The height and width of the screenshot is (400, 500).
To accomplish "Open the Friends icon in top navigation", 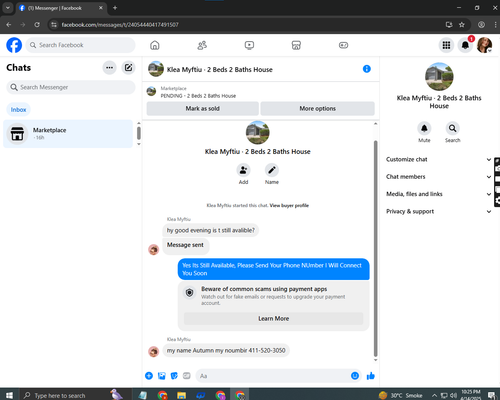I will [202, 45].
